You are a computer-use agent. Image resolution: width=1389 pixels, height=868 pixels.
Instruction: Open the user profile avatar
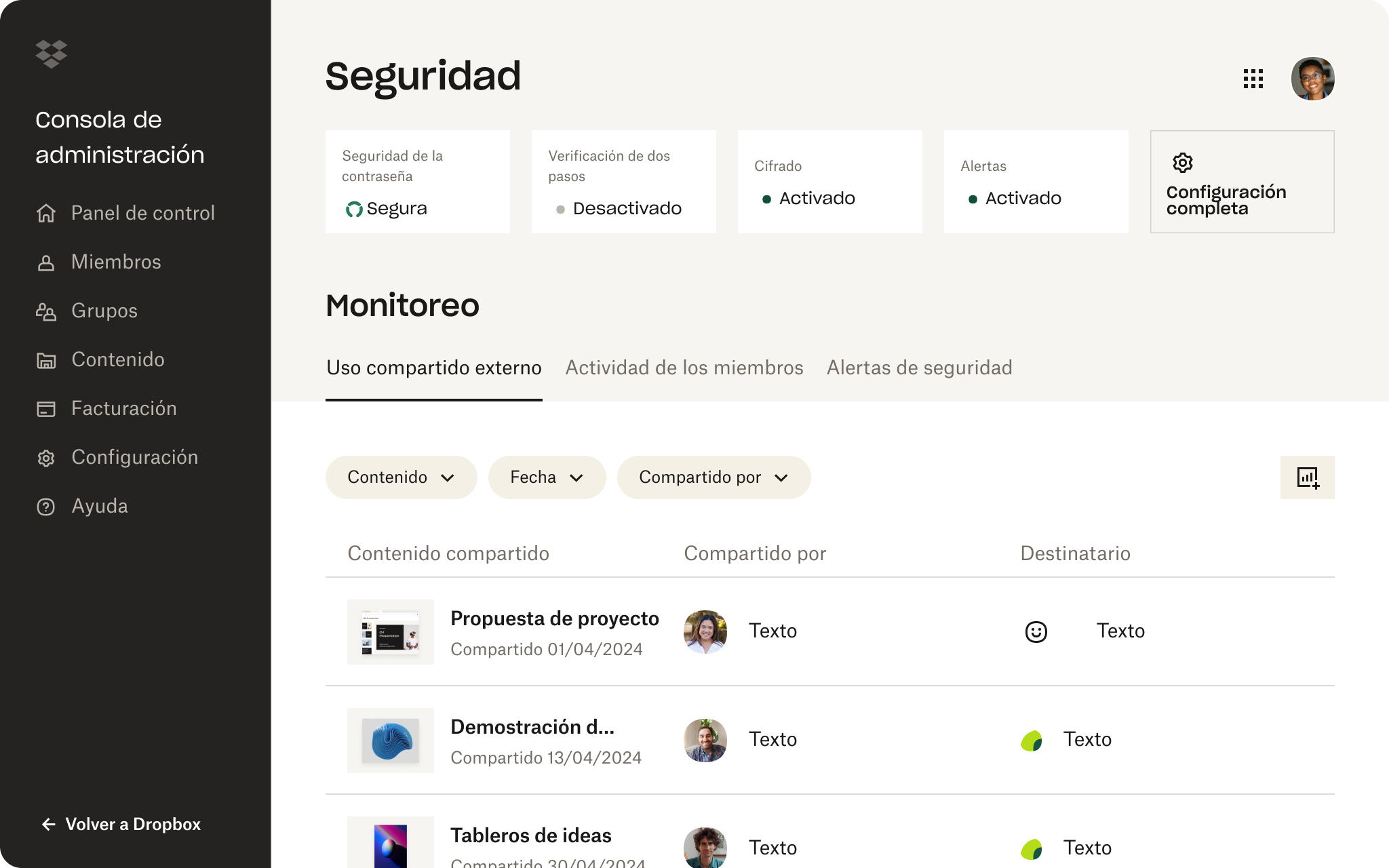tap(1313, 79)
